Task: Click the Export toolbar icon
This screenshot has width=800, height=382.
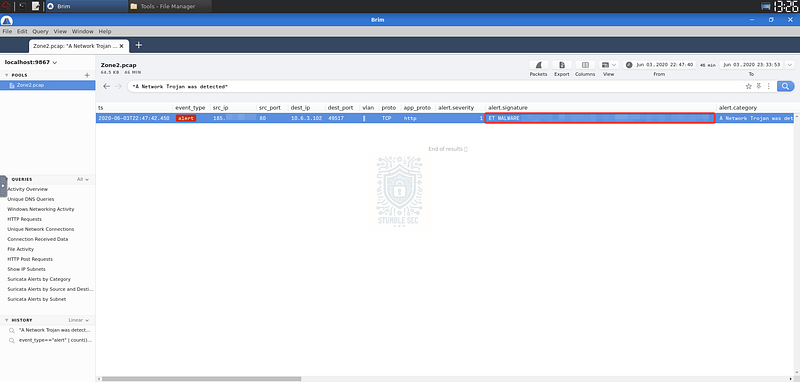Action: point(562,65)
